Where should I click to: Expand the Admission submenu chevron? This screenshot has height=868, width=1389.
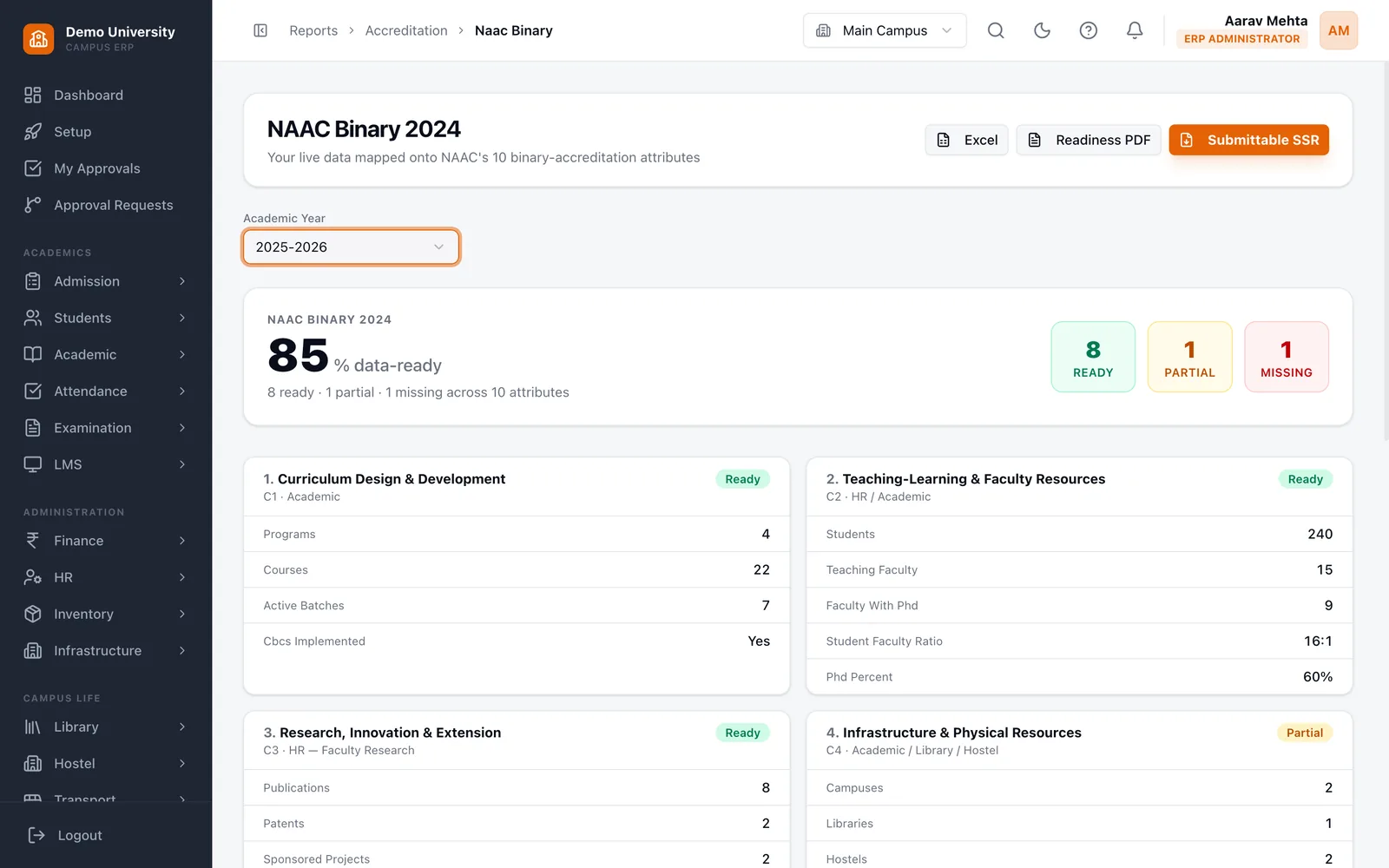tap(182, 281)
